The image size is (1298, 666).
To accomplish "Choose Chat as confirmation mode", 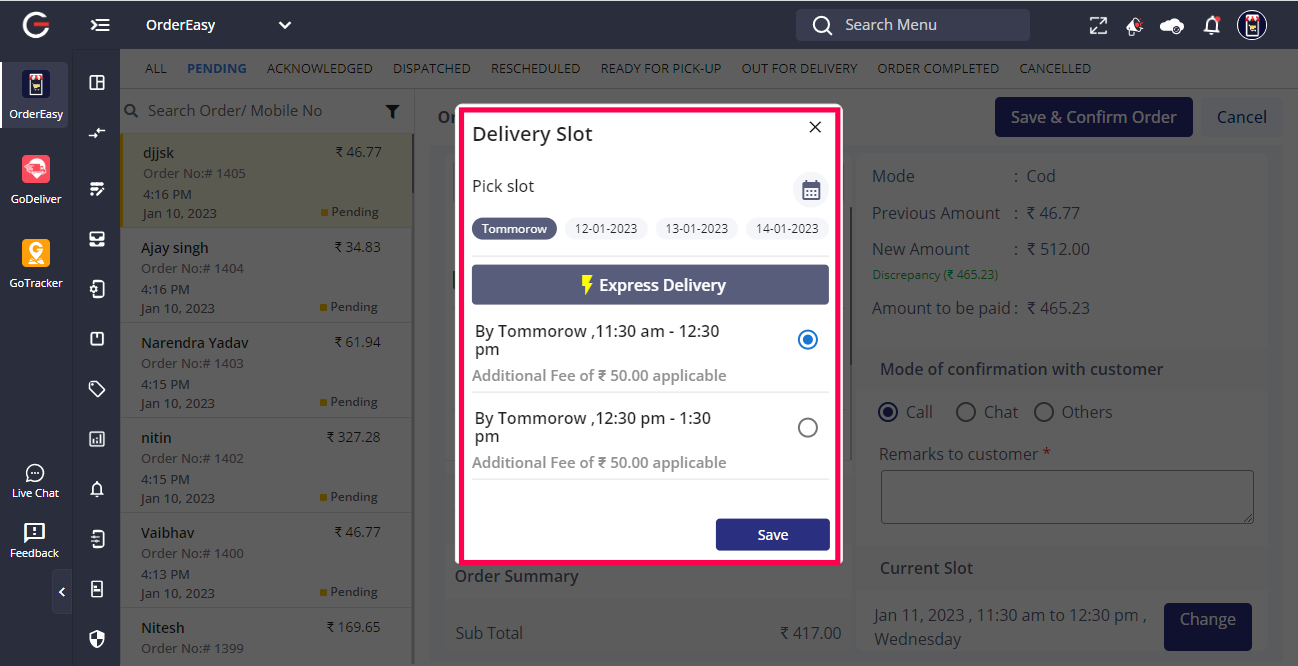I will (x=966, y=412).
